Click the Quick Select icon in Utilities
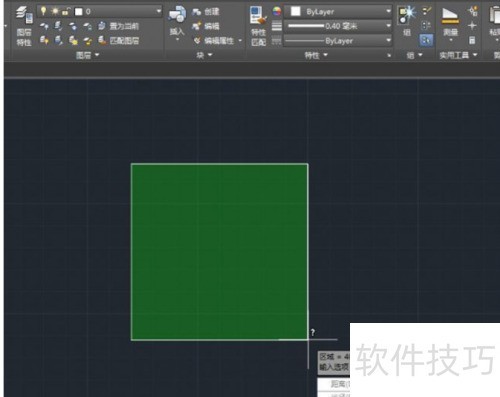Viewport: 500px width, 397px height. tap(472, 11)
